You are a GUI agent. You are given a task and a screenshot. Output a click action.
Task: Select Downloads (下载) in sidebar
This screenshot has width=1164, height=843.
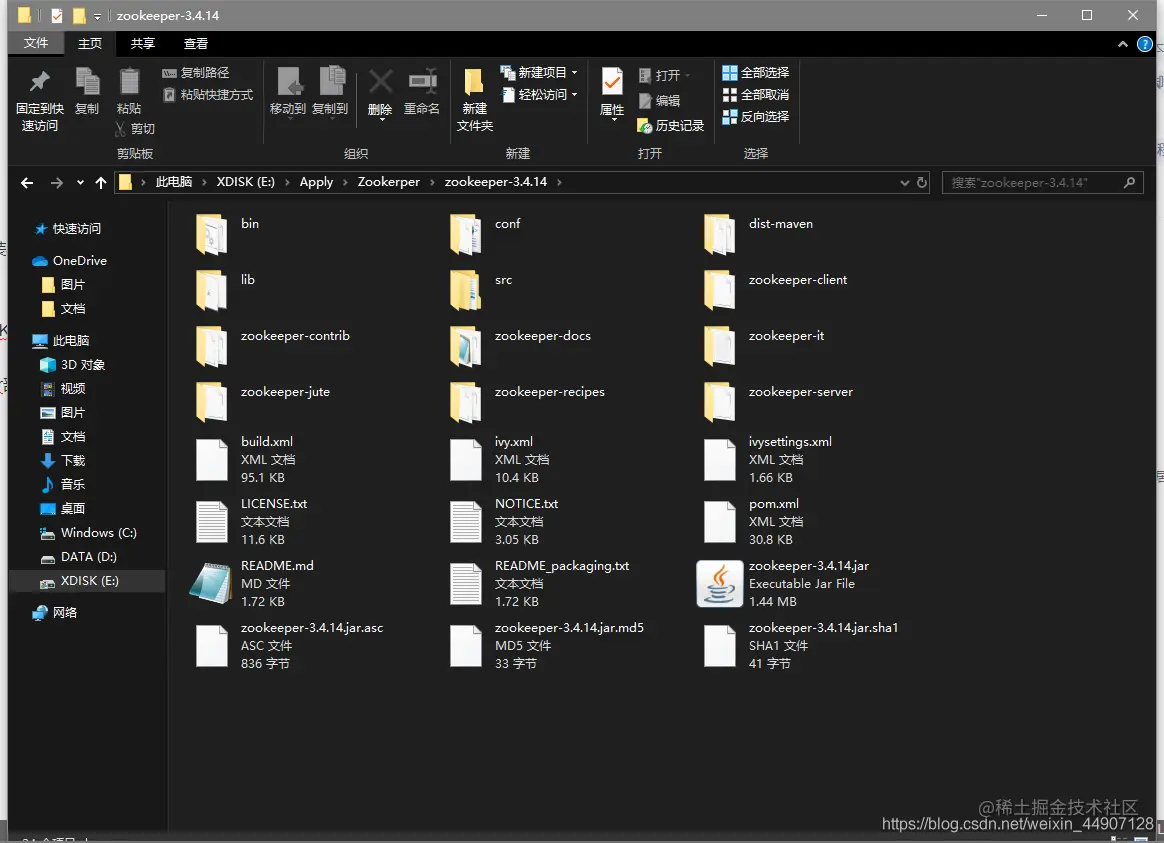coord(63,461)
